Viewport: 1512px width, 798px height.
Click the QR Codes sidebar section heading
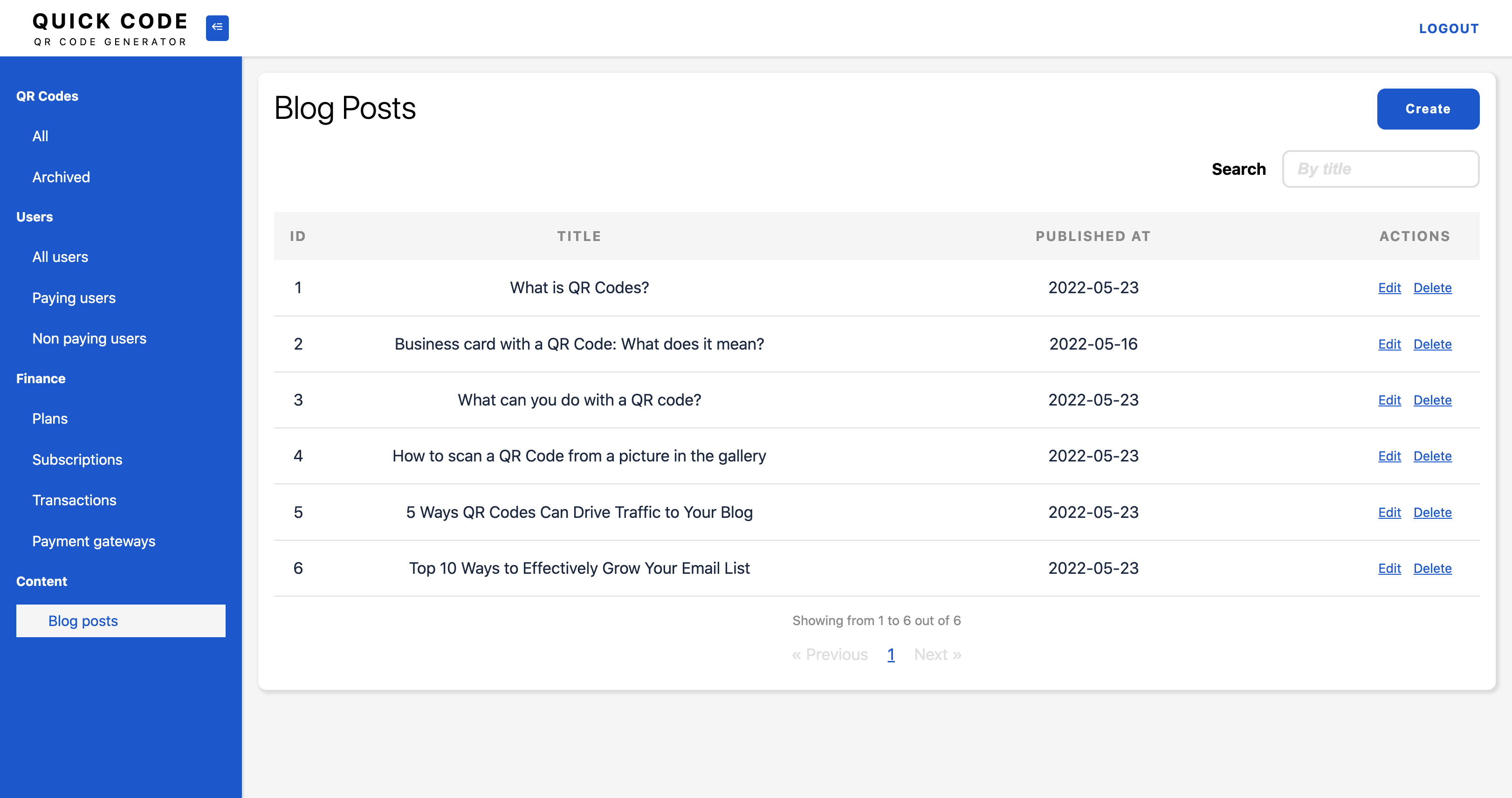point(47,96)
